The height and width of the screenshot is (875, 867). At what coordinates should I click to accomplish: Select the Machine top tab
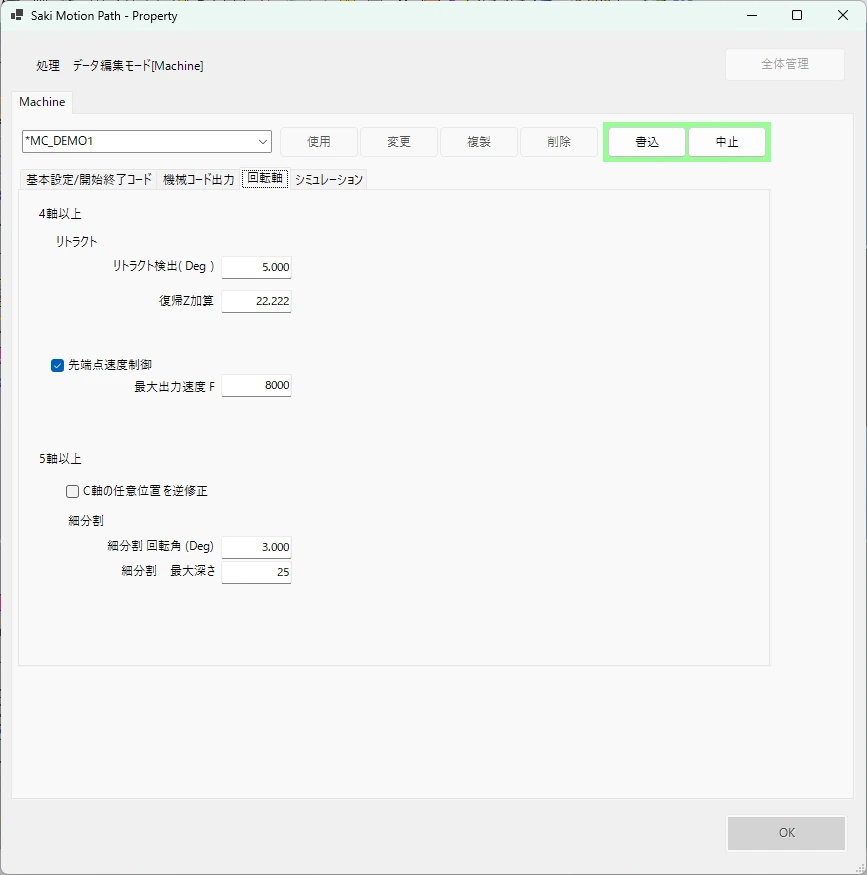(42, 102)
